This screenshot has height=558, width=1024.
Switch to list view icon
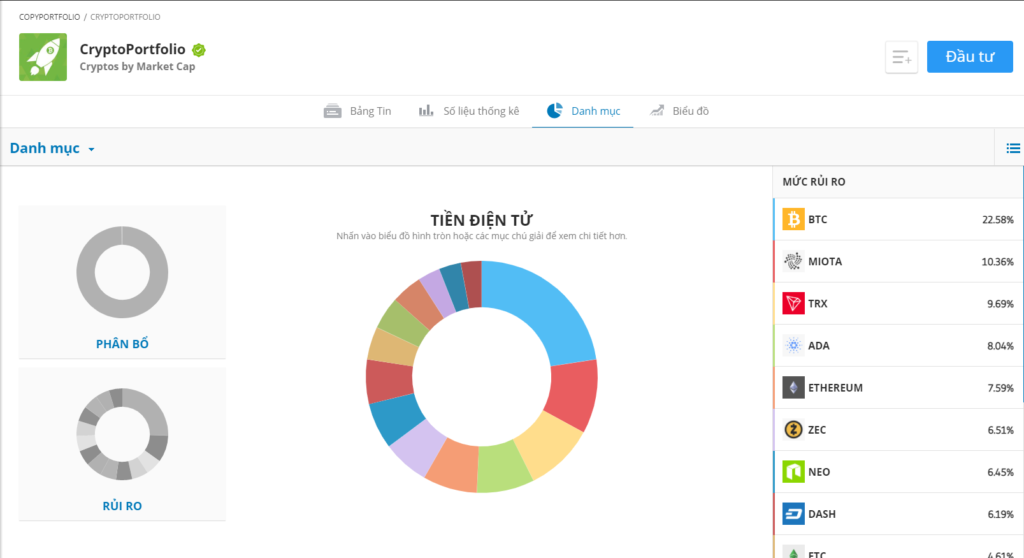[1013, 148]
